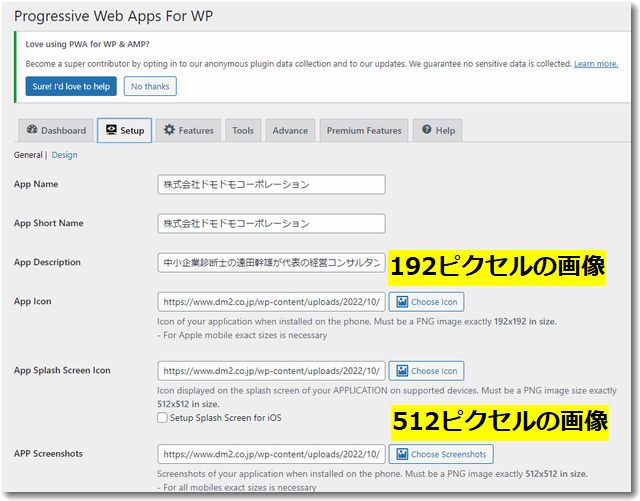Switch to the Features tab

[189, 130]
